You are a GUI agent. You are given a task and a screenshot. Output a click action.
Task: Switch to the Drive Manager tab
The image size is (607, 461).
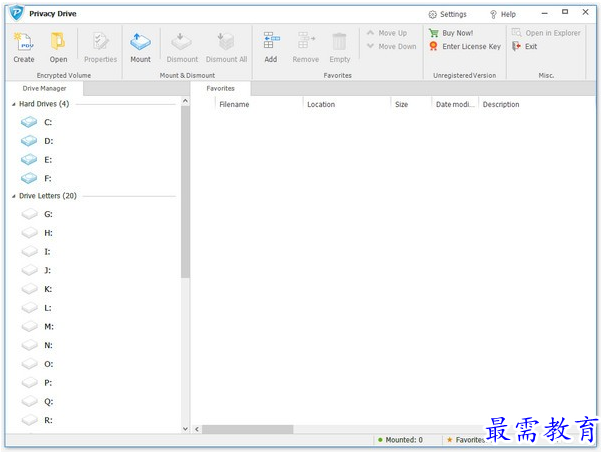[45, 88]
